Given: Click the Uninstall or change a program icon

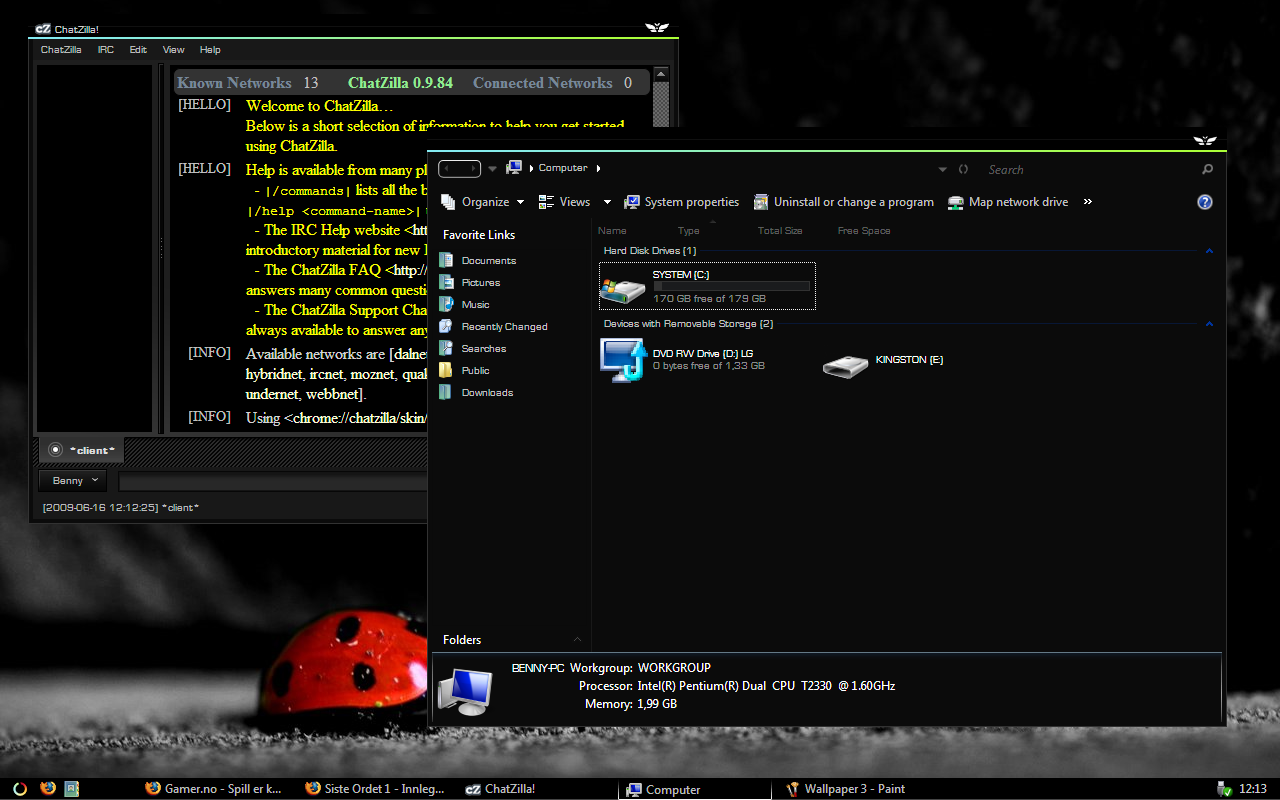Looking at the screenshot, I should pos(761,202).
